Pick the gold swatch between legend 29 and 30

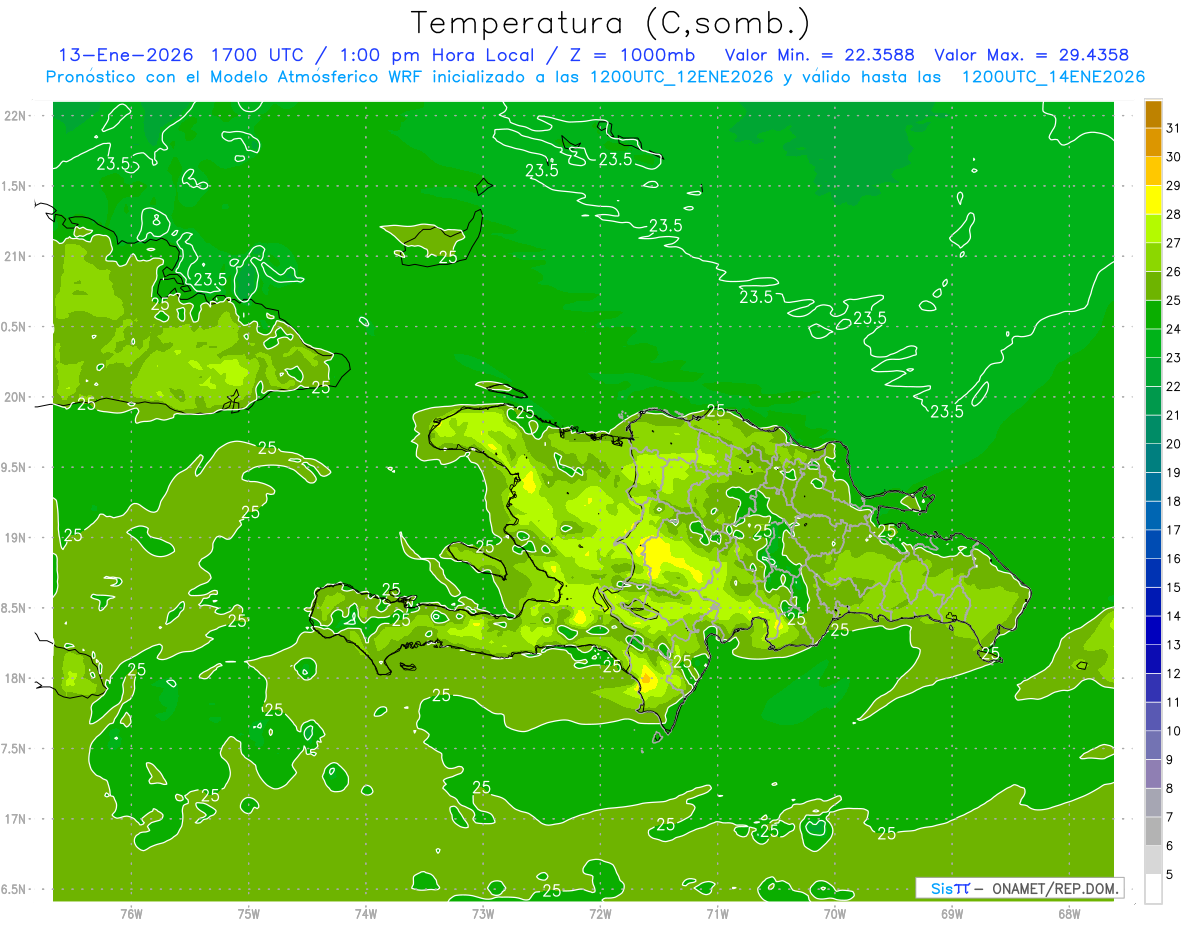coord(1153,171)
